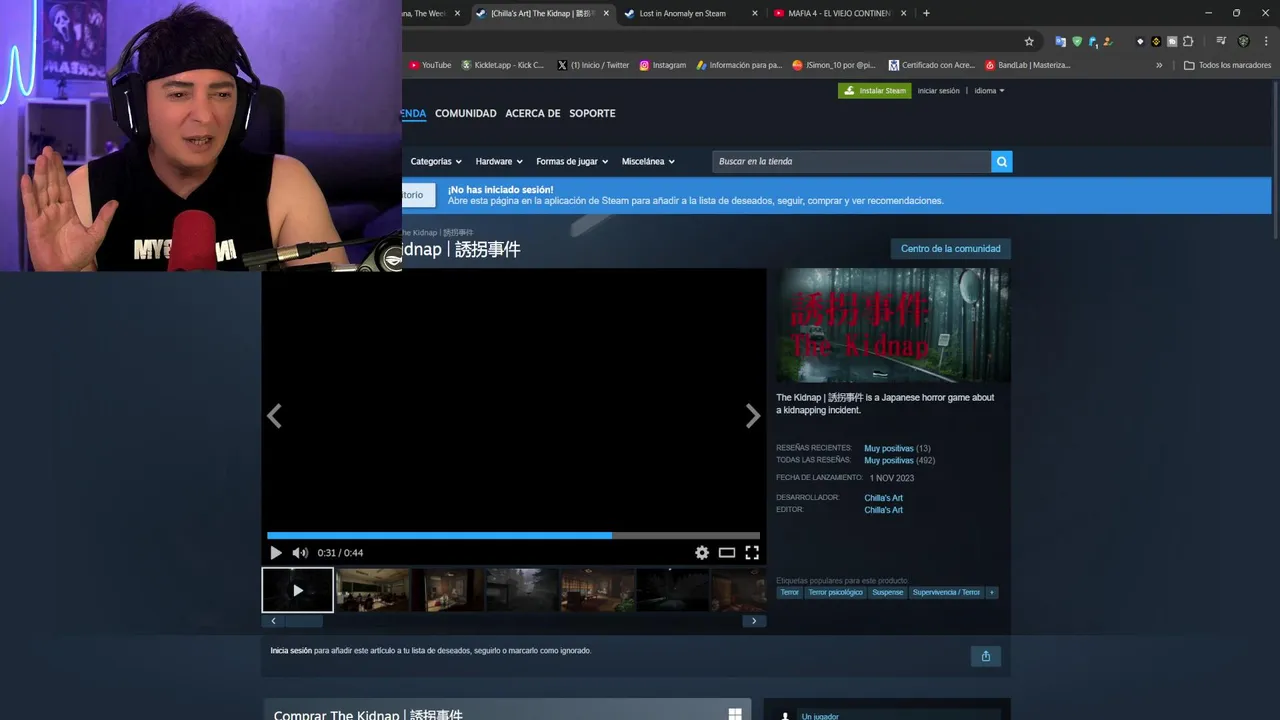The image size is (1280, 720).
Task: Expand the Categorías dropdown
Action: [x=436, y=162]
